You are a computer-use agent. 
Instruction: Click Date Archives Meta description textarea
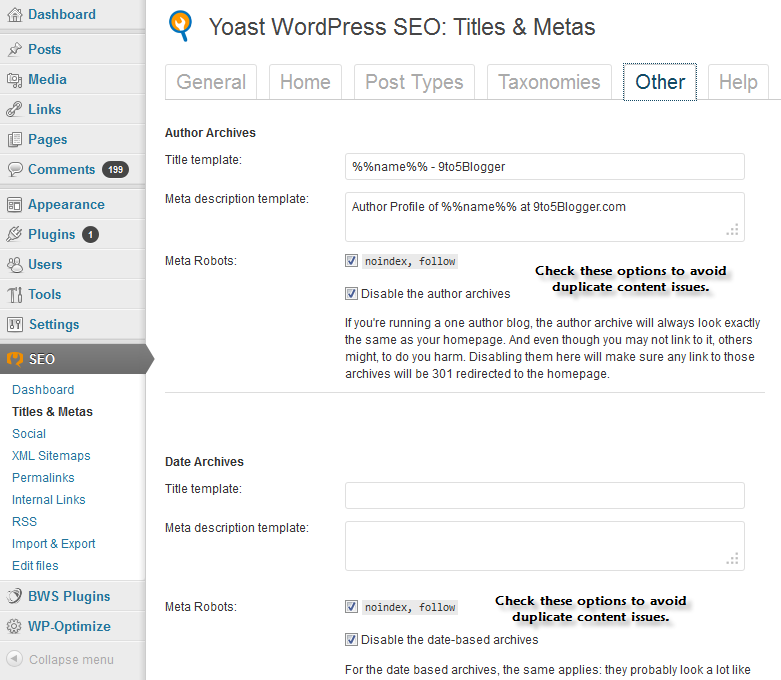(544, 546)
